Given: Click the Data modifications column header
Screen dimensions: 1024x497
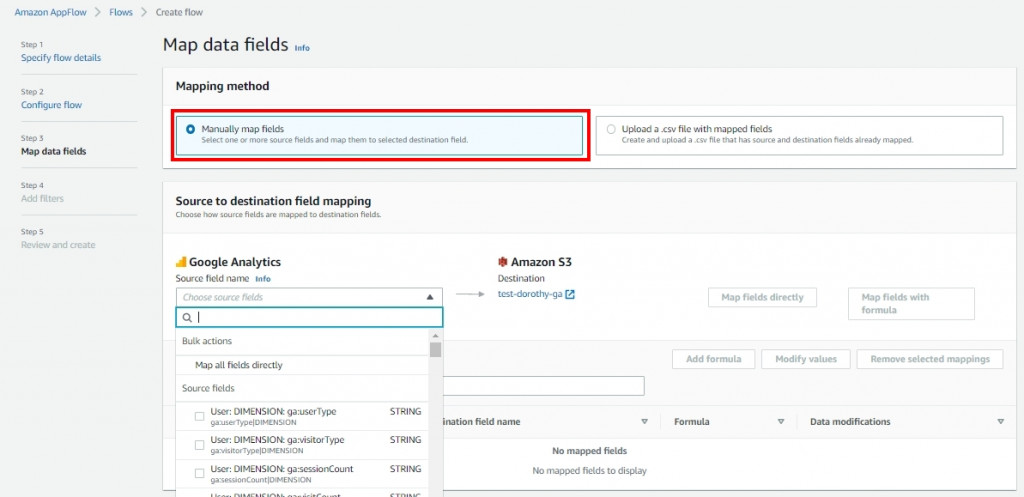Looking at the screenshot, I should (x=850, y=422).
